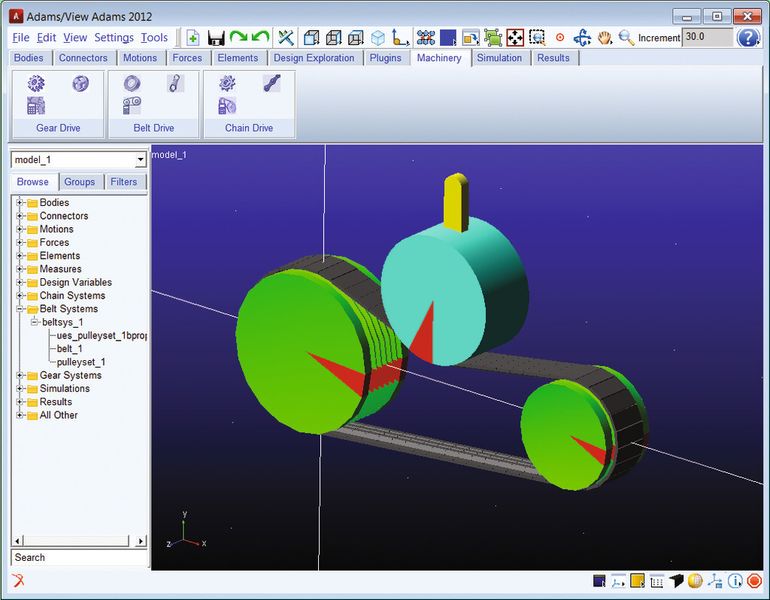Viewport: 770px width, 600px height.
Task: Select the magnifying glass zoom tool
Action: click(x=626, y=38)
